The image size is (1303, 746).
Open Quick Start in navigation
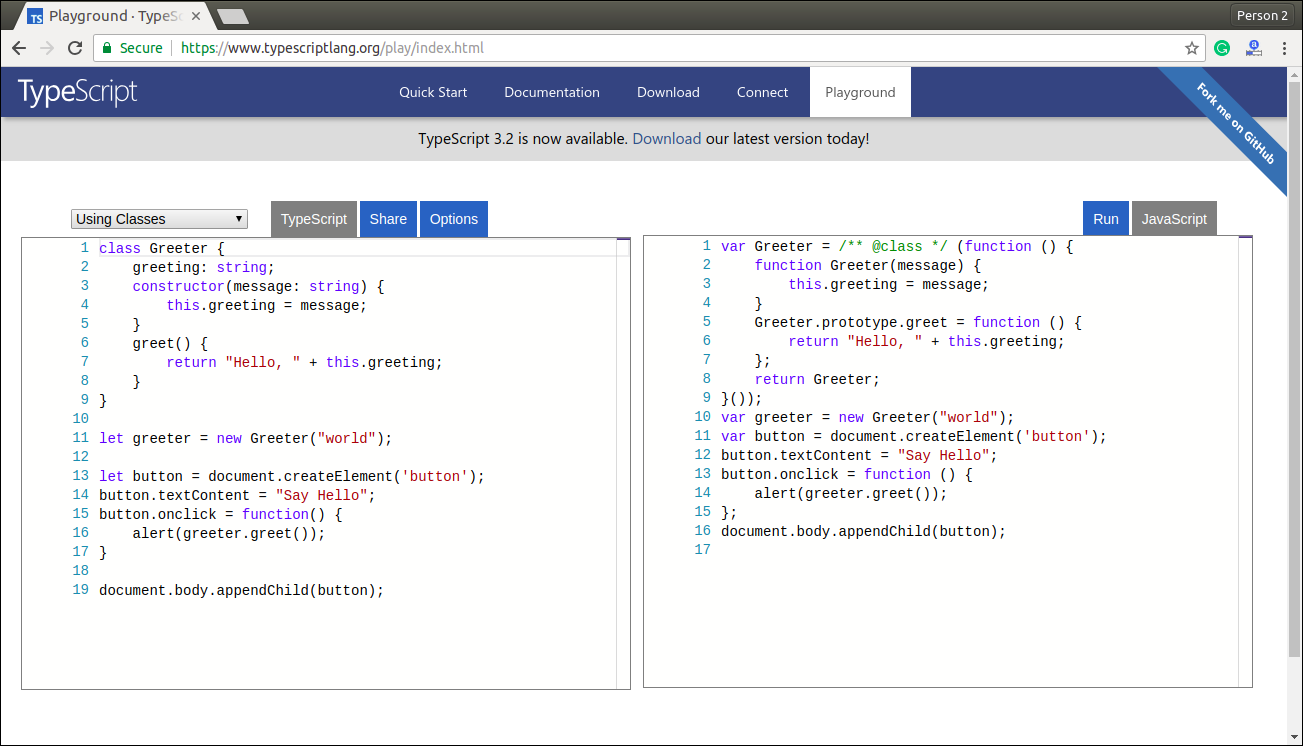[433, 92]
